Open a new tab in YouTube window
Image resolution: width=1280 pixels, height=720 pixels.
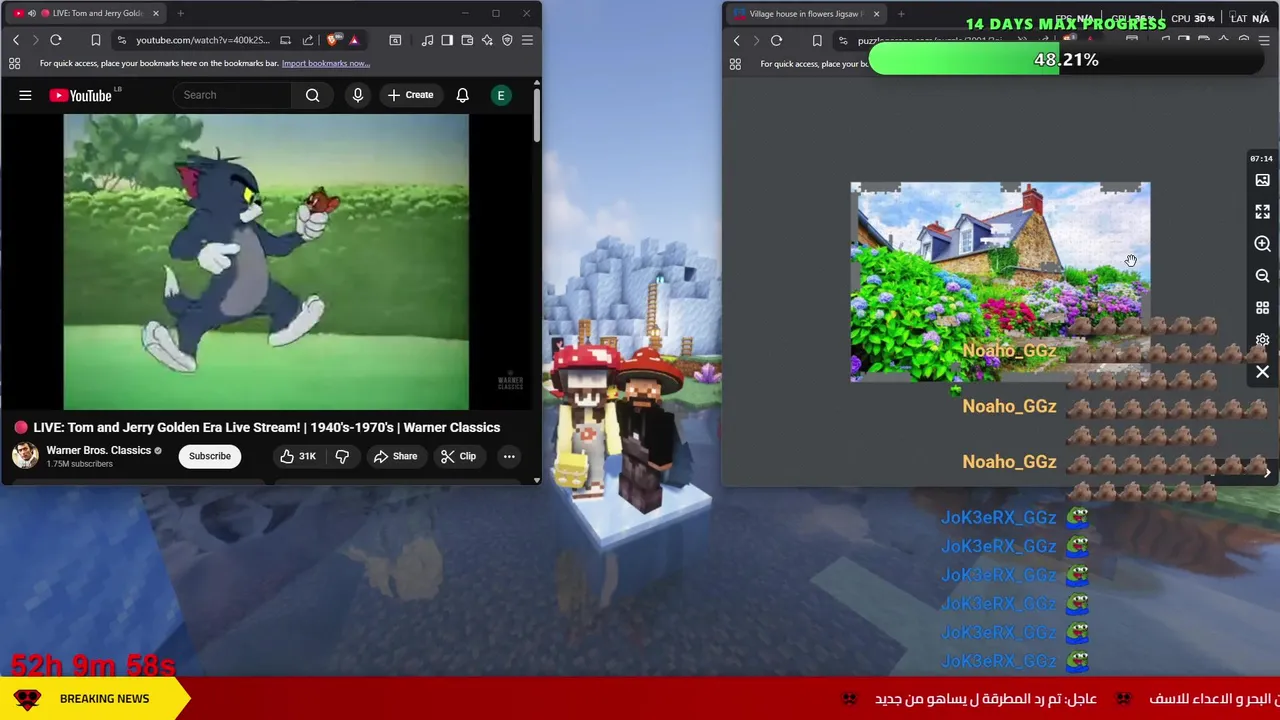click(x=181, y=13)
